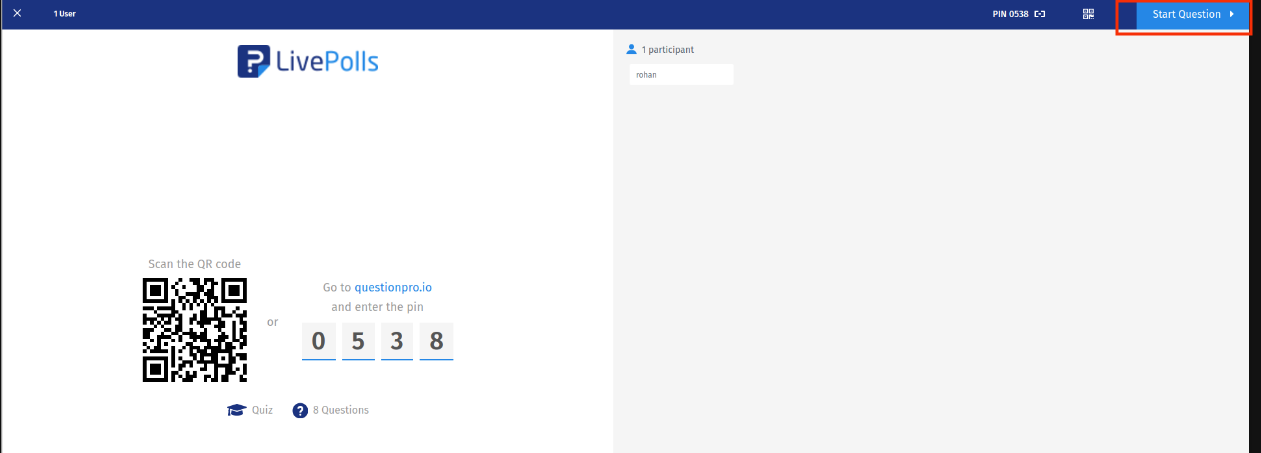Viewport: 1261px width, 453px height.
Task: Click the Start Question button
Action: pos(1192,14)
